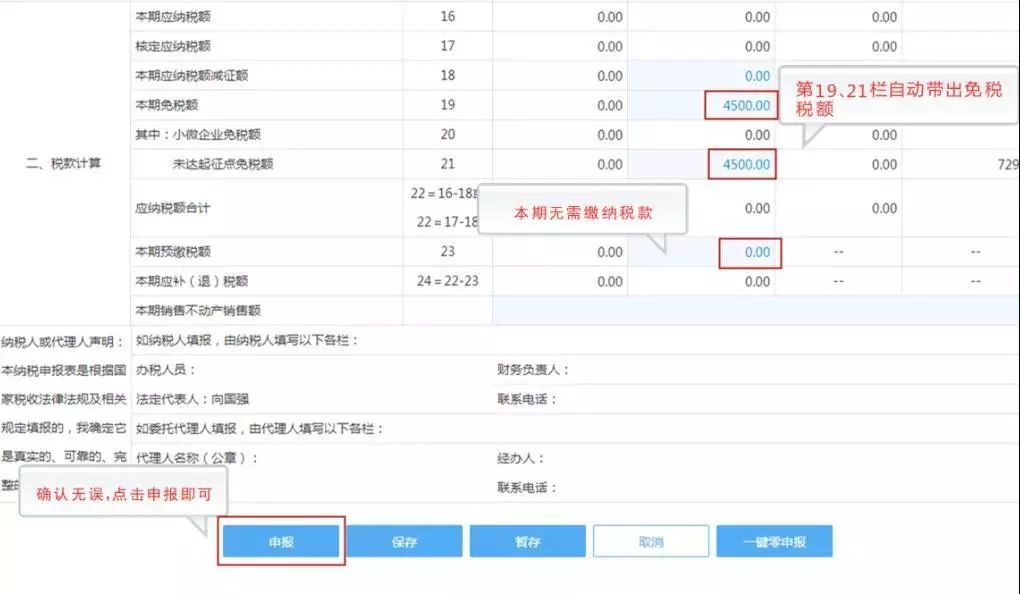Click the 法定代表人:向国强 text

[x=192, y=399]
